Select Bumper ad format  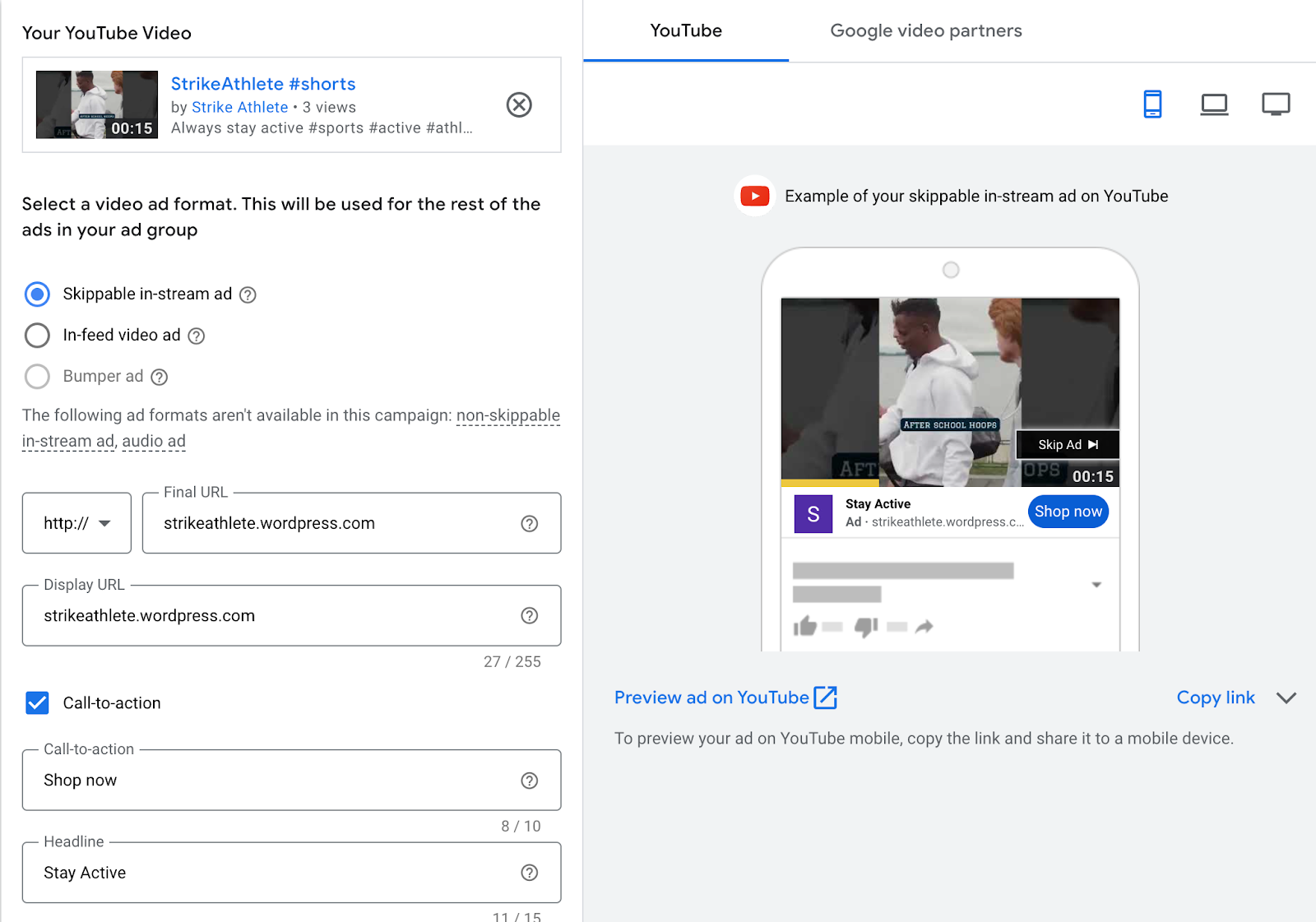[37, 376]
